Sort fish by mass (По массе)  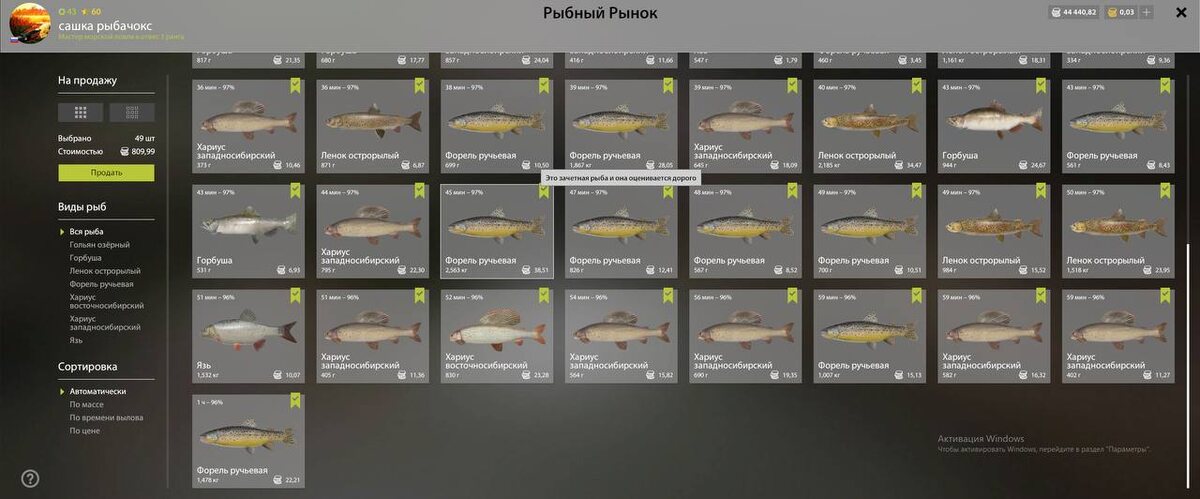click(x=86, y=404)
